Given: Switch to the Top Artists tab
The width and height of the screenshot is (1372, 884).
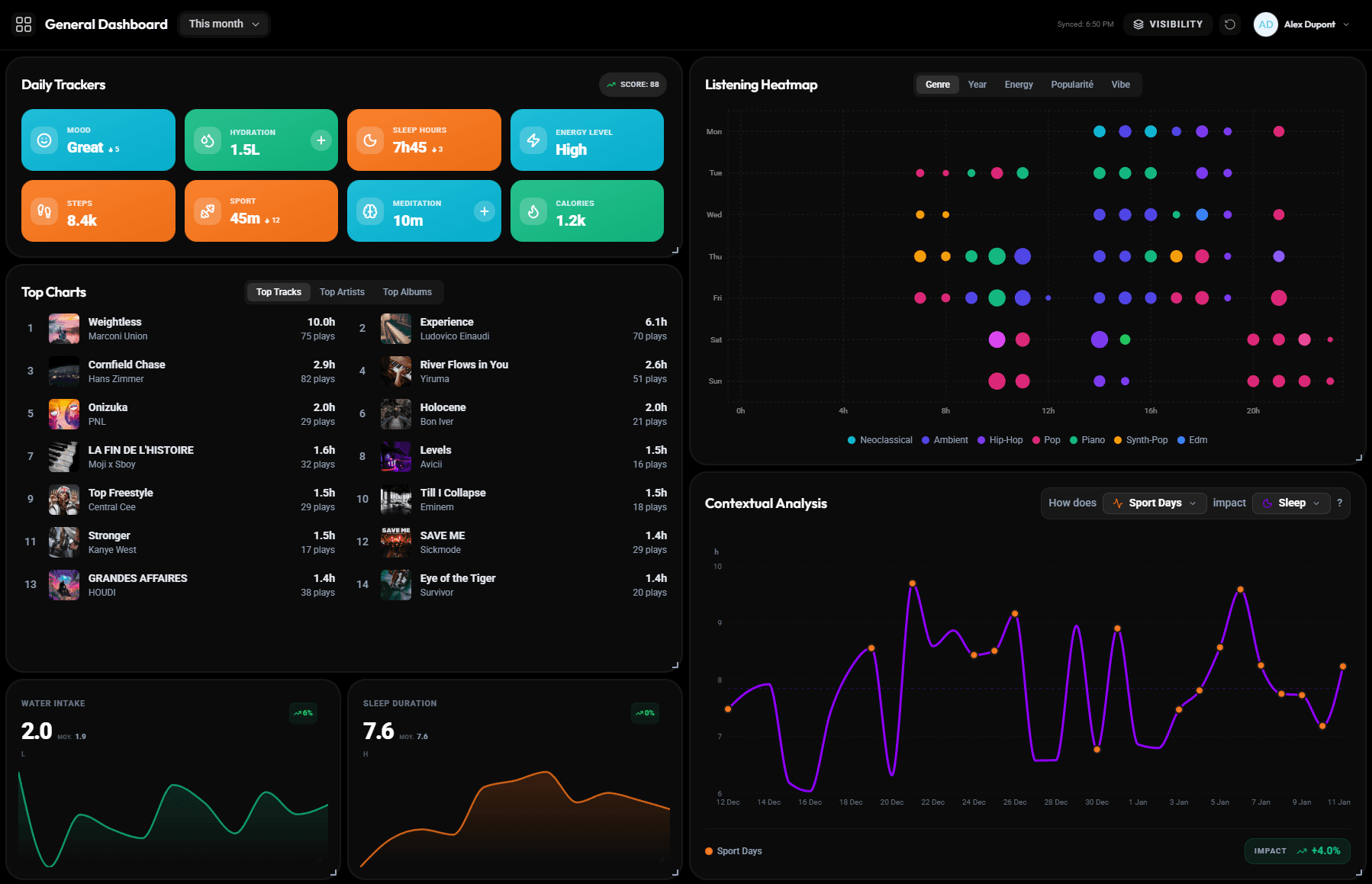Looking at the screenshot, I should point(342,291).
